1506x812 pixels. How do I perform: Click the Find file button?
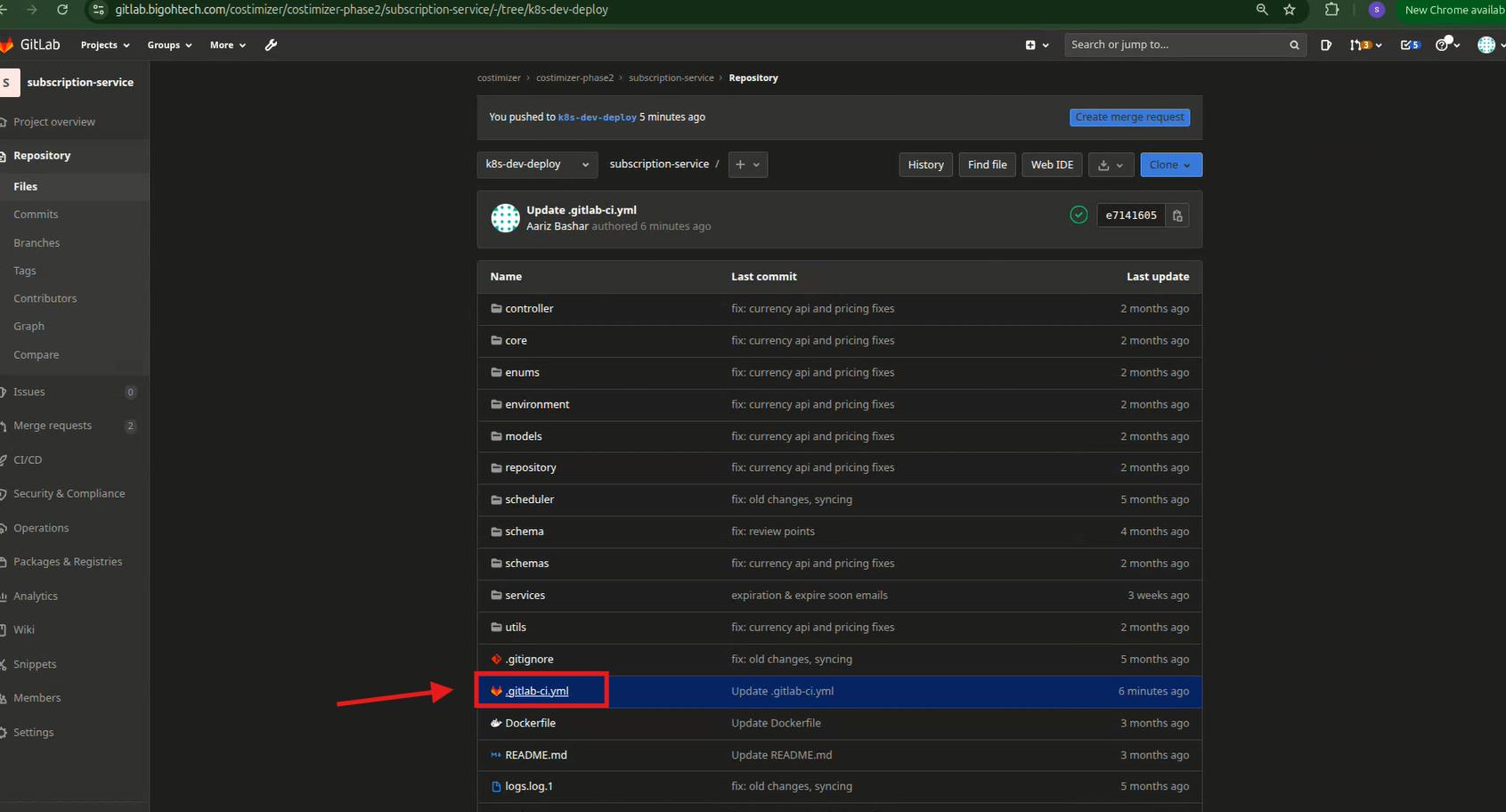click(x=987, y=165)
